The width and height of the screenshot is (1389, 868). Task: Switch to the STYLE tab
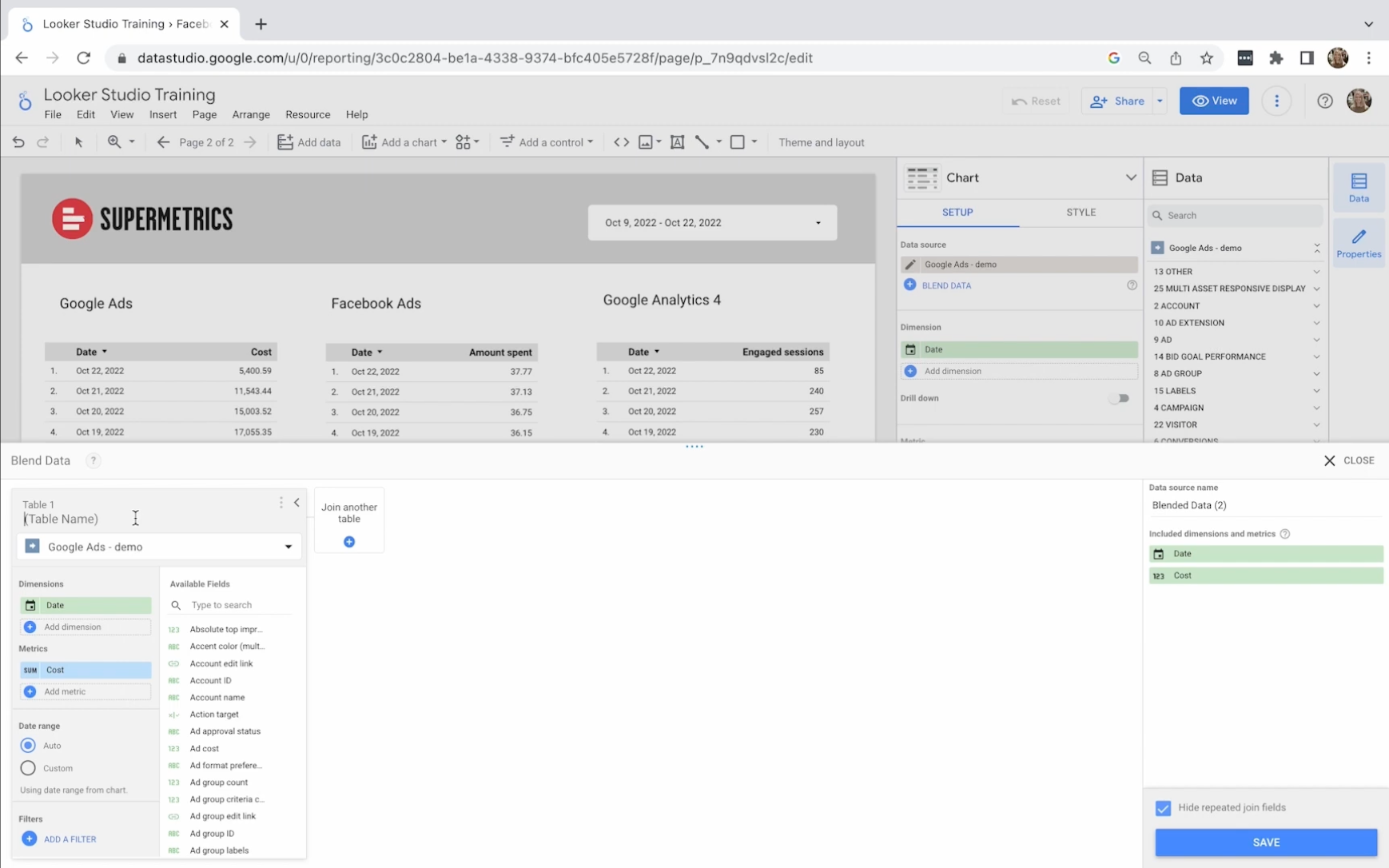[x=1081, y=213]
